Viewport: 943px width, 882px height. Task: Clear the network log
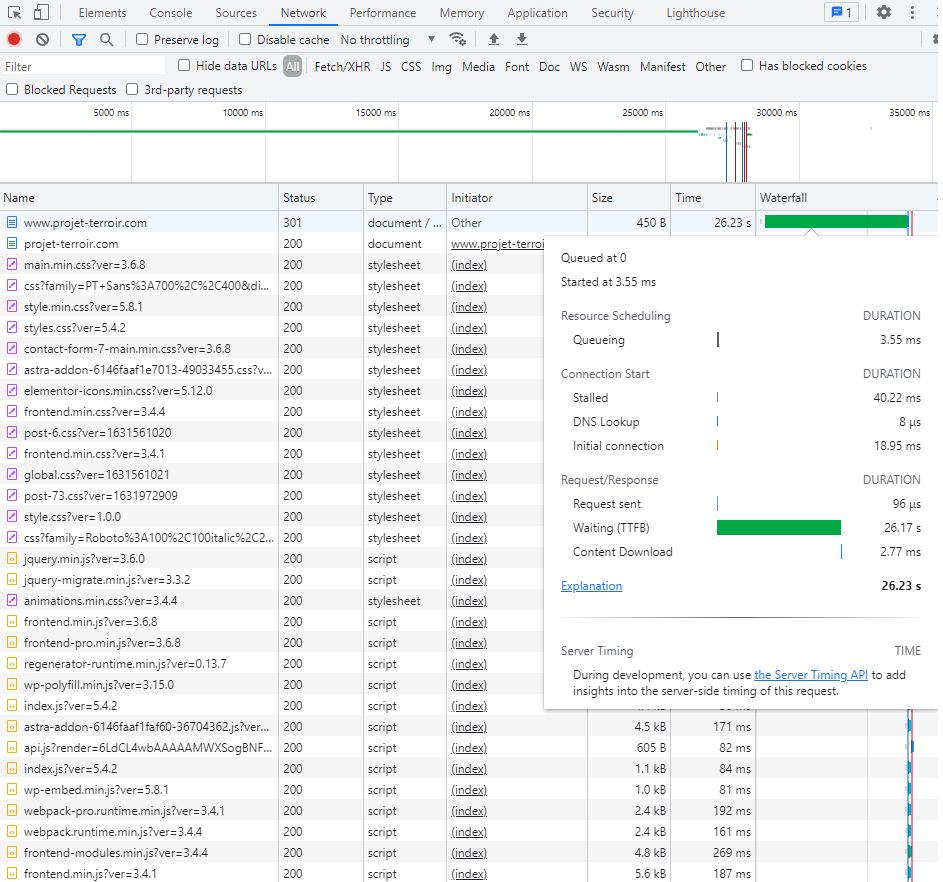pos(42,40)
